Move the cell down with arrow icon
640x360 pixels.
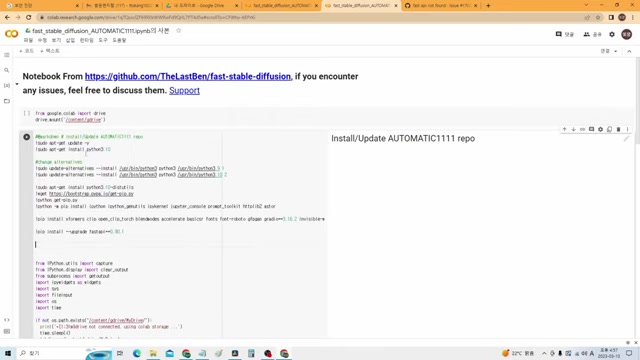[x=573, y=129]
